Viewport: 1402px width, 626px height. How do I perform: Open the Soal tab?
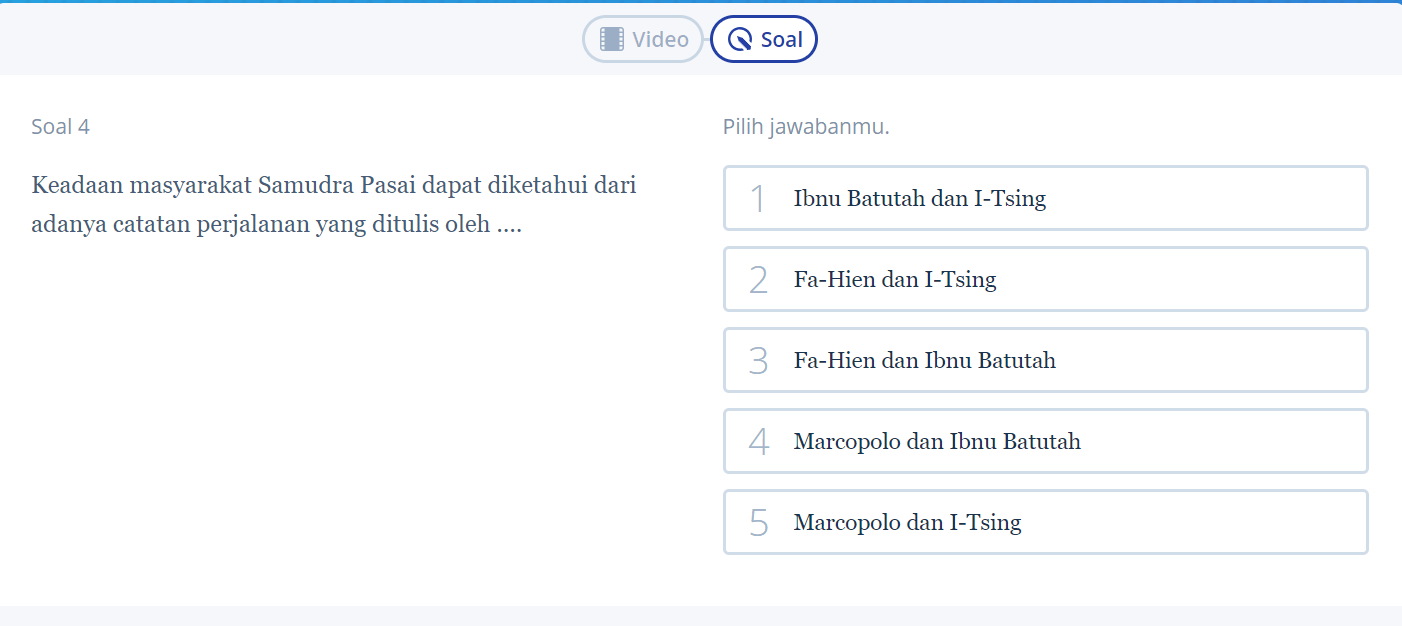[764, 39]
